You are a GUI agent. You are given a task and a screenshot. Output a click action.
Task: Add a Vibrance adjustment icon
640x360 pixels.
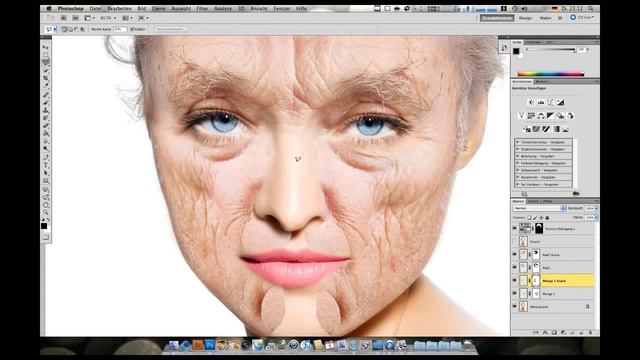(521, 116)
